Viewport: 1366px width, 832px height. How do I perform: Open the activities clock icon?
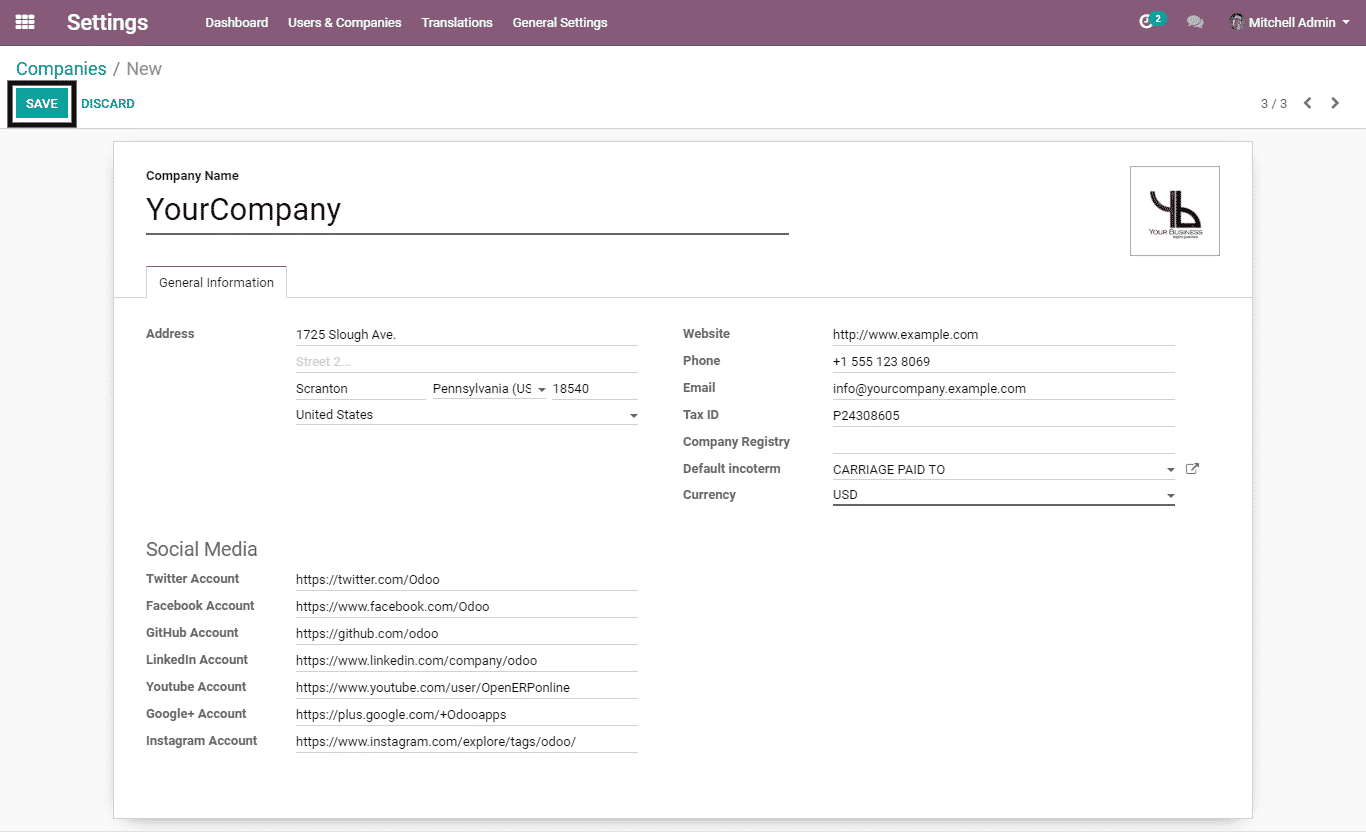click(1146, 22)
